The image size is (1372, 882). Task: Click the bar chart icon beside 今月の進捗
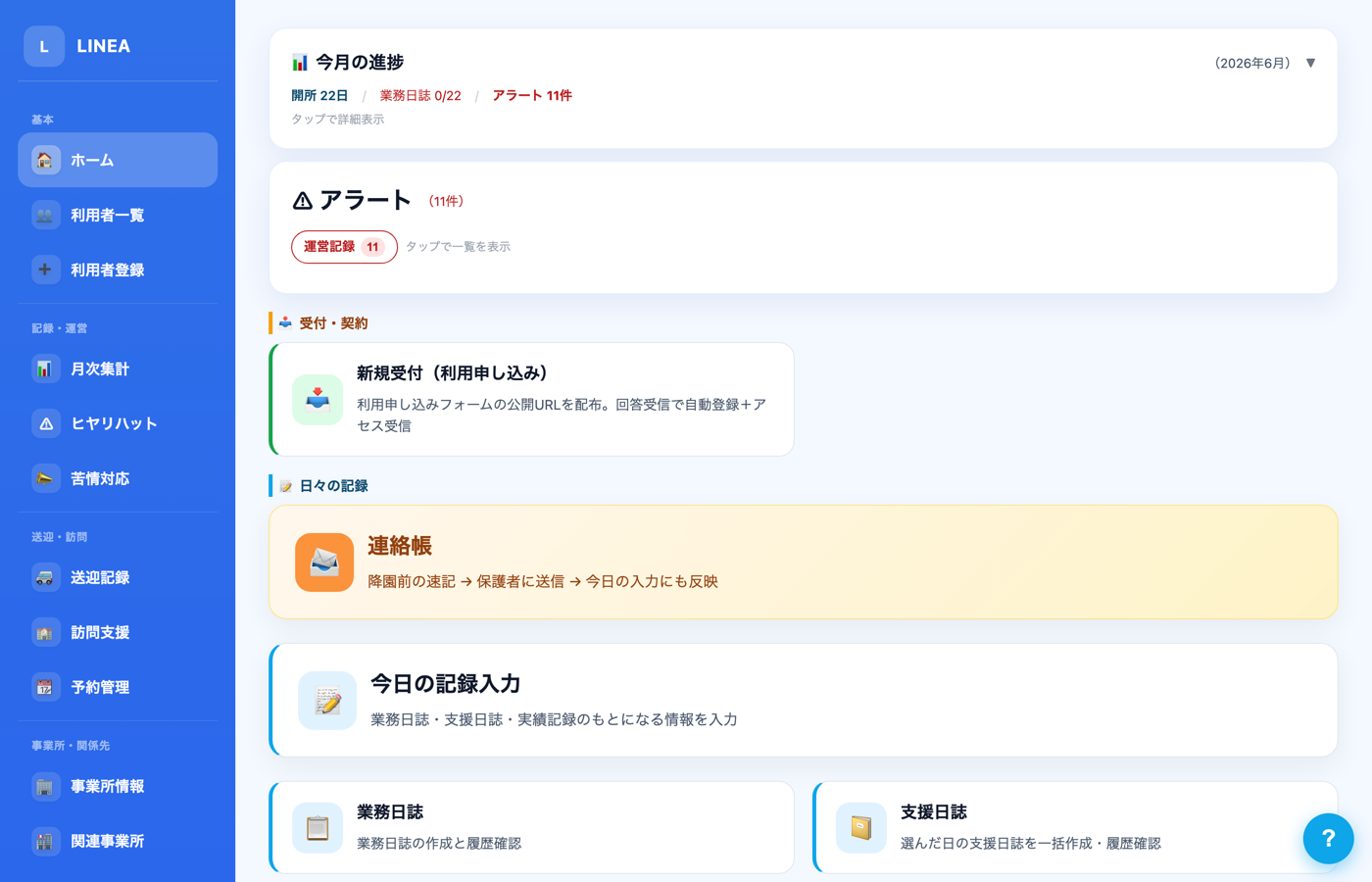point(300,63)
